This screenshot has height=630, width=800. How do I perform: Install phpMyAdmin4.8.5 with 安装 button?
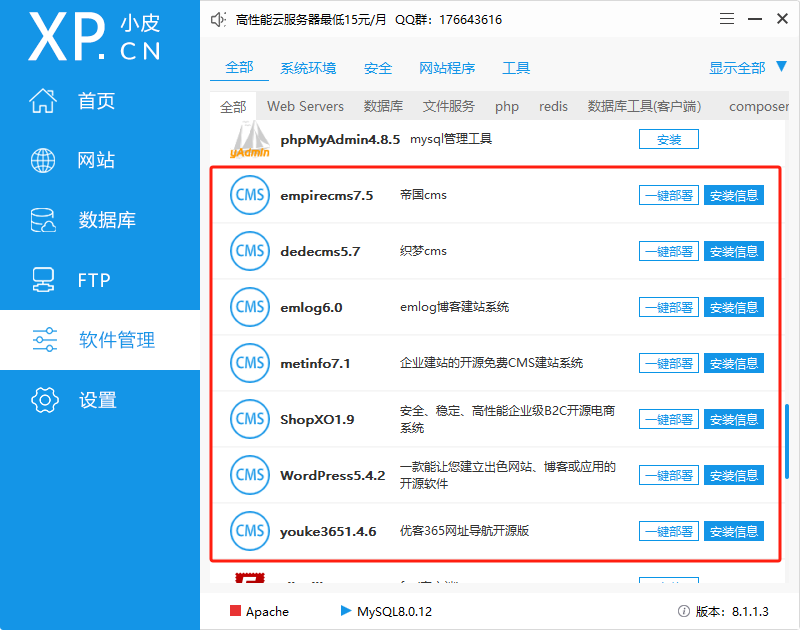668,139
